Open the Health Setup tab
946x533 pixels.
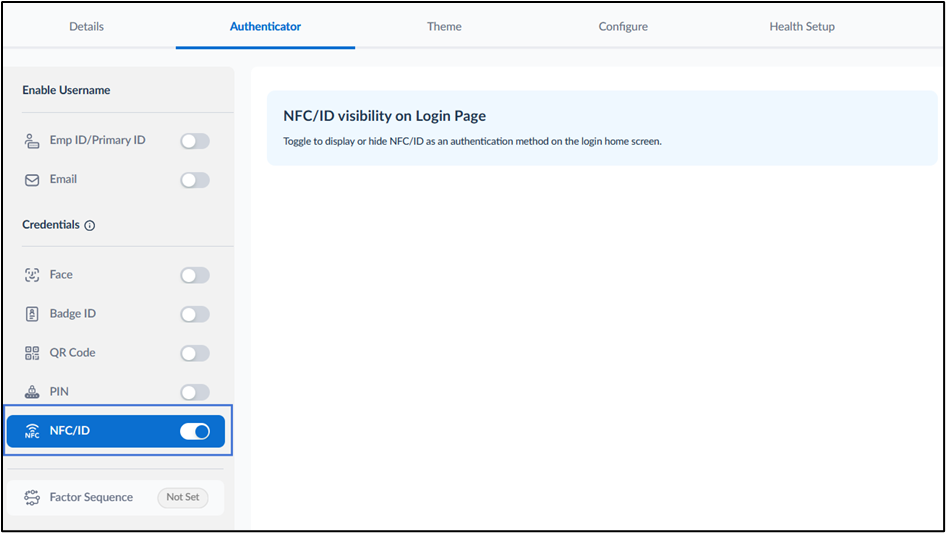(x=802, y=27)
